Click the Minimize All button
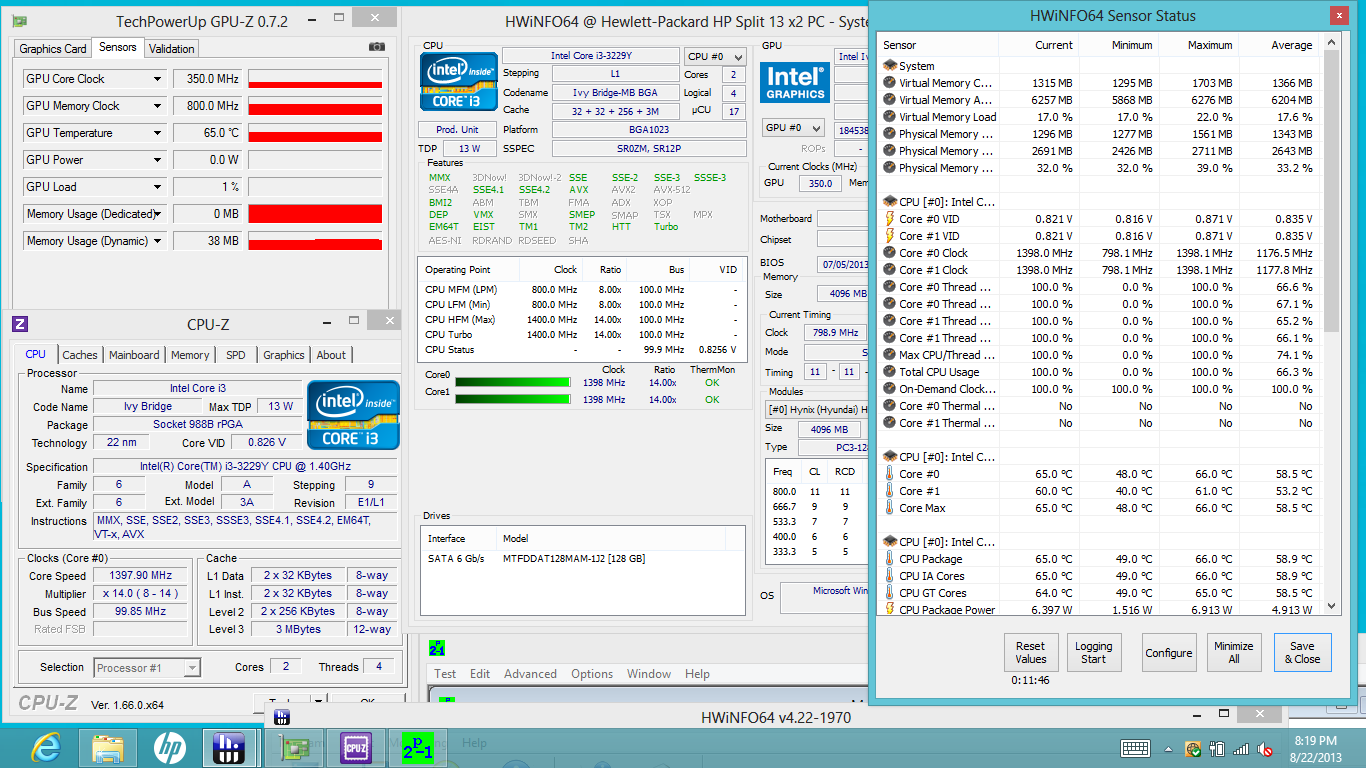1366x768 pixels. click(x=1234, y=653)
